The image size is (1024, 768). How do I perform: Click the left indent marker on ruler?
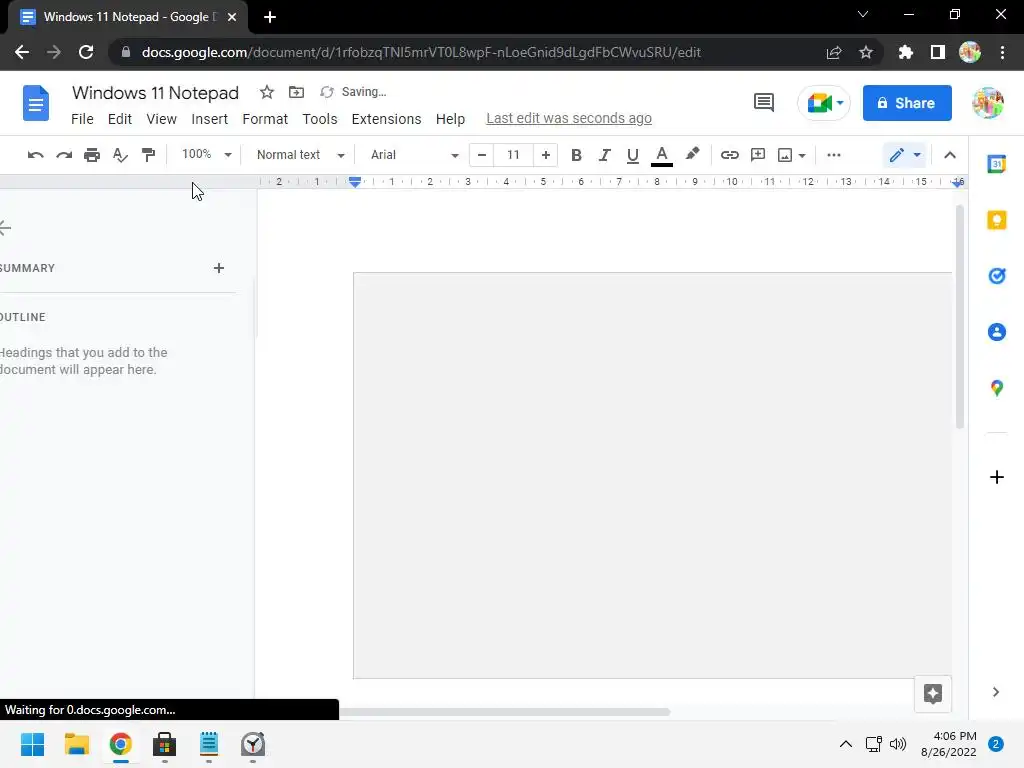point(355,184)
